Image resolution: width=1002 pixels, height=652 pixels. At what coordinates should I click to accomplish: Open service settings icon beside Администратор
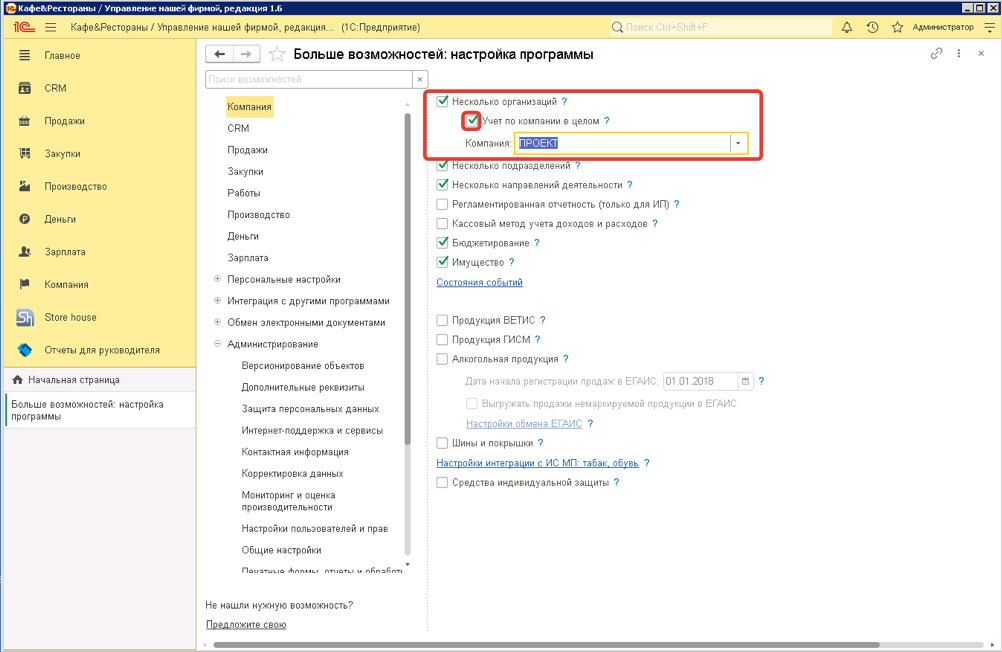[989, 27]
